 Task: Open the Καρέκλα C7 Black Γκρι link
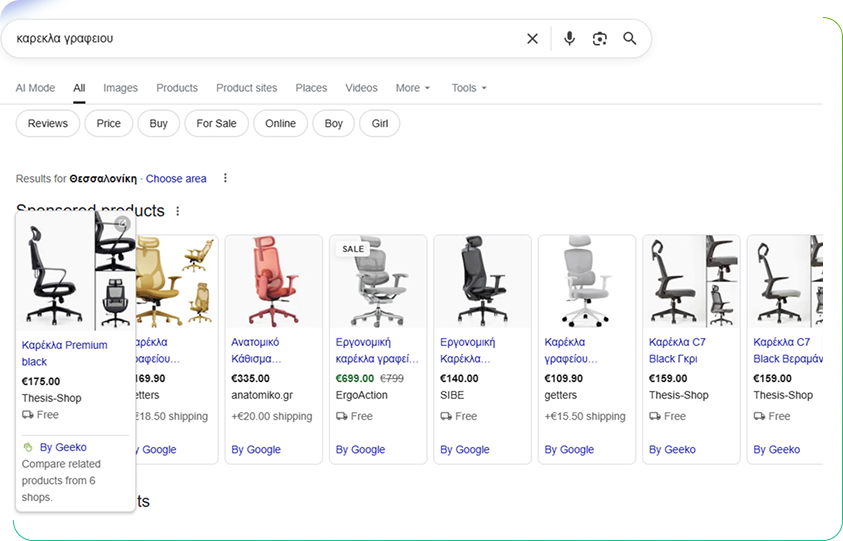(677, 350)
